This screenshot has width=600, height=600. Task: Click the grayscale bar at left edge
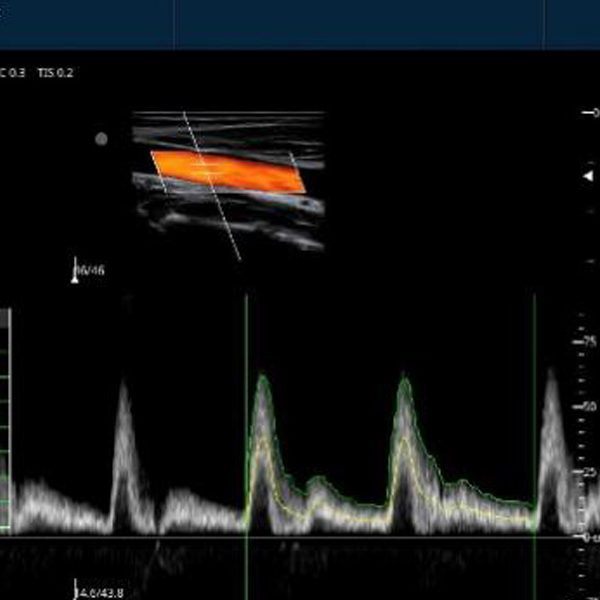tap(5, 420)
